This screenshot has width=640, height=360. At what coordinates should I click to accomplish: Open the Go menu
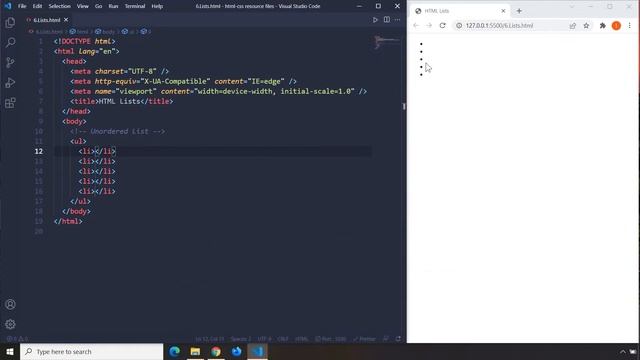point(98,6)
